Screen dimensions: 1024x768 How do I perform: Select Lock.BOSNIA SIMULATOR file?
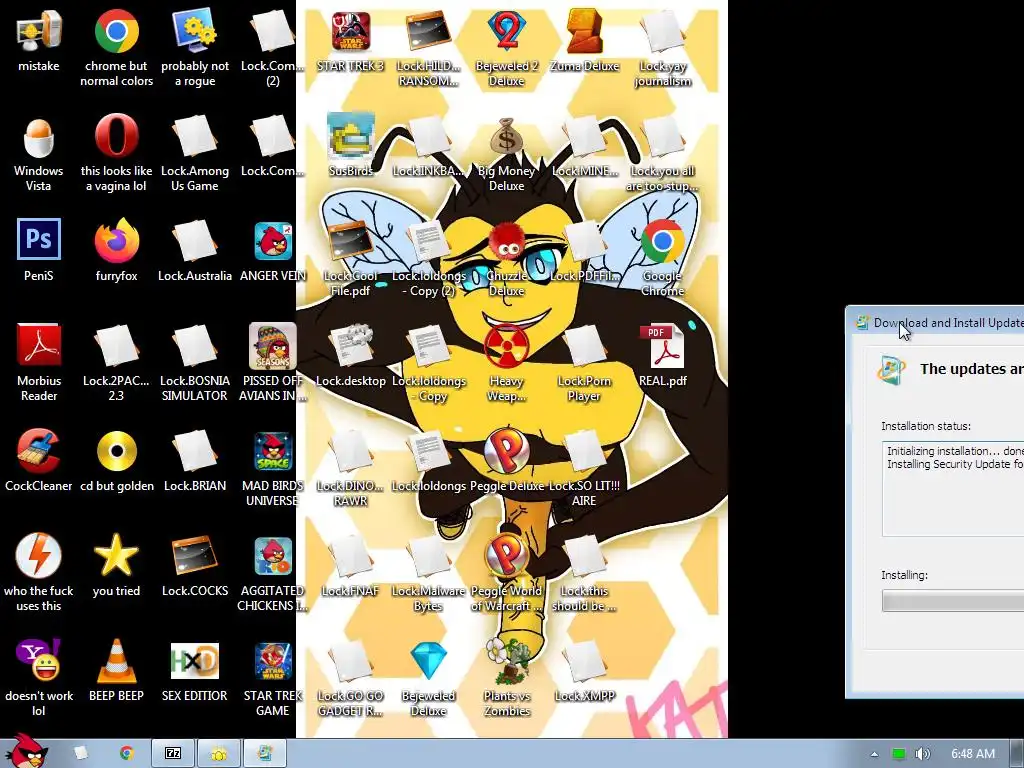tap(195, 346)
